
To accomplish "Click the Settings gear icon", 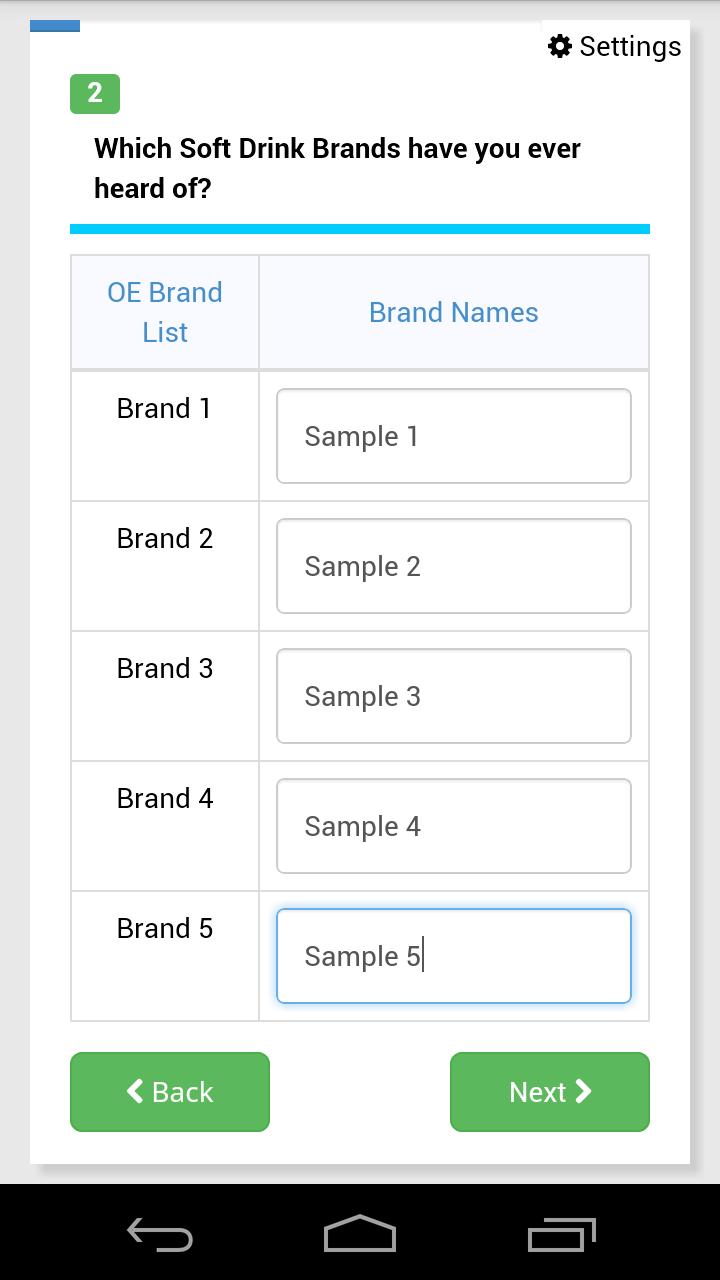I will click(559, 46).
